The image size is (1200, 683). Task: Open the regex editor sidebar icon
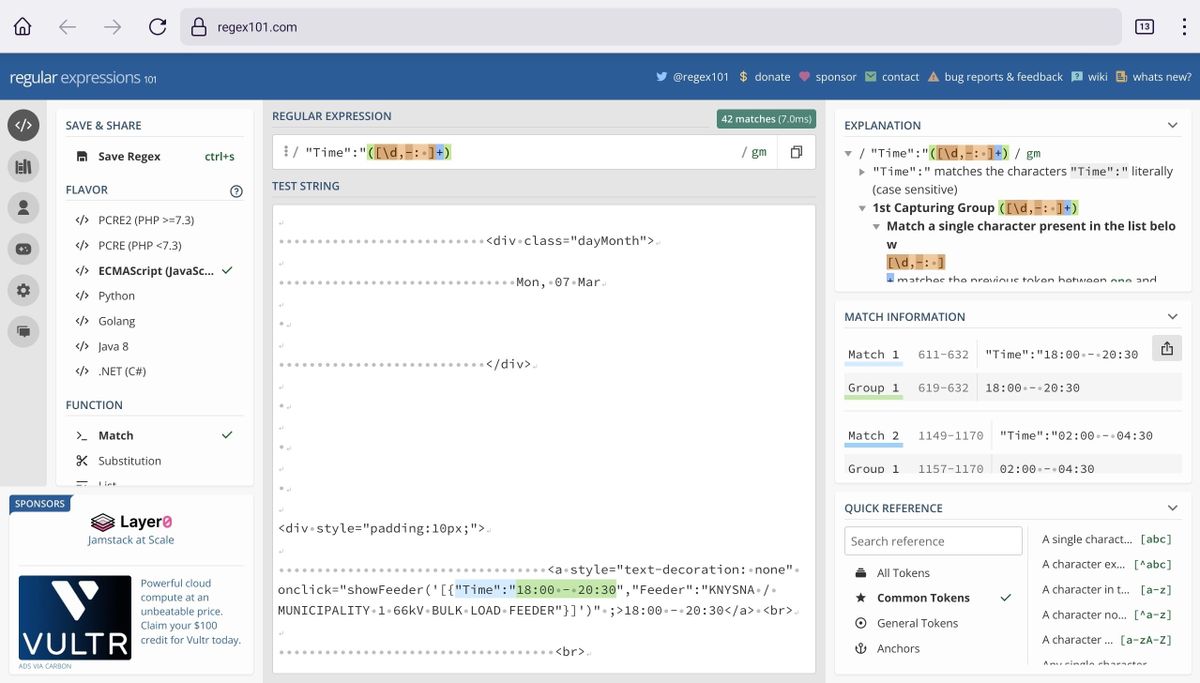23,125
